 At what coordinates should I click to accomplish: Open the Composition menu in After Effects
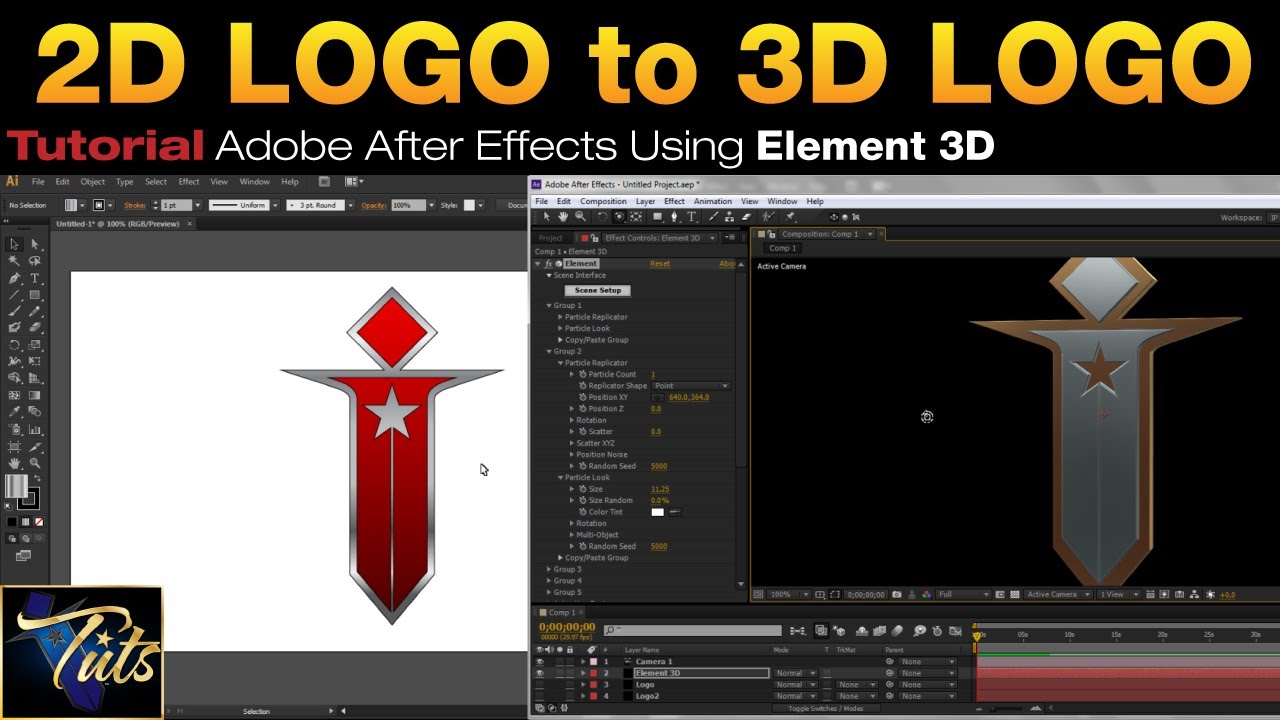coord(603,201)
